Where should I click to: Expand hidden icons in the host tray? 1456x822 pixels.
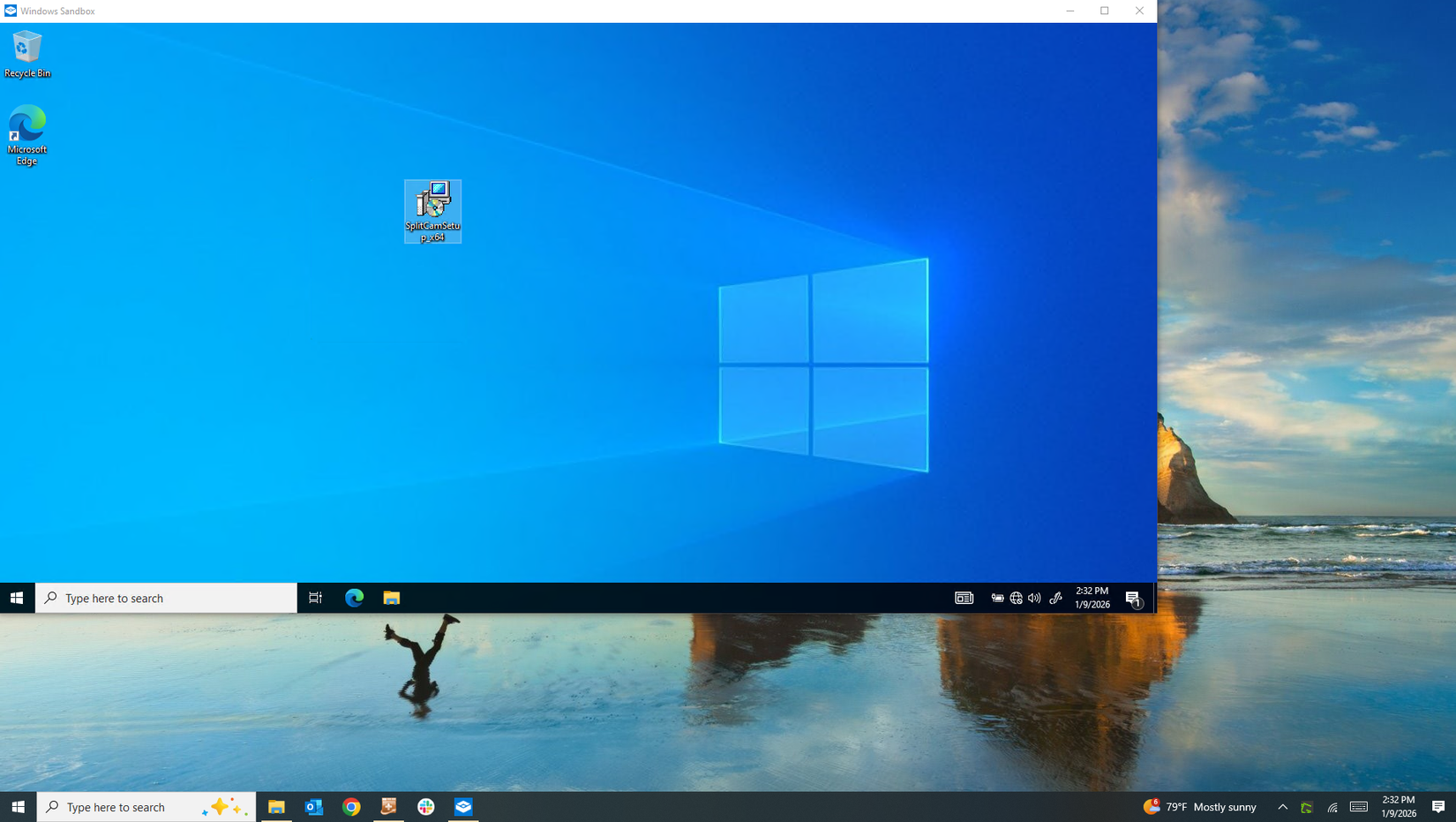tap(1282, 806)
